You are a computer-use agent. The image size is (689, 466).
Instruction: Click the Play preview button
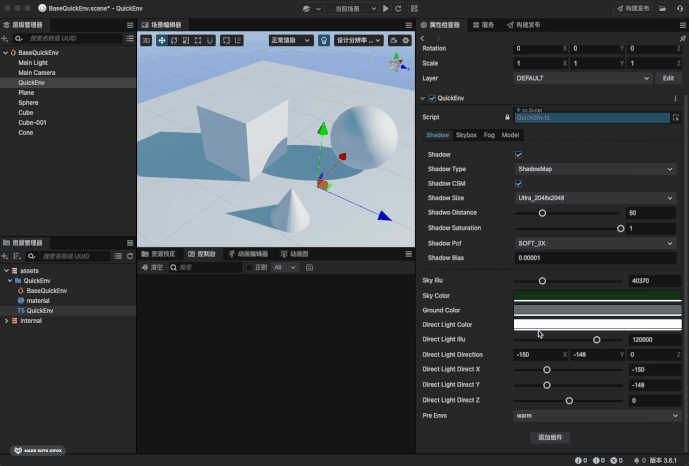385,8
